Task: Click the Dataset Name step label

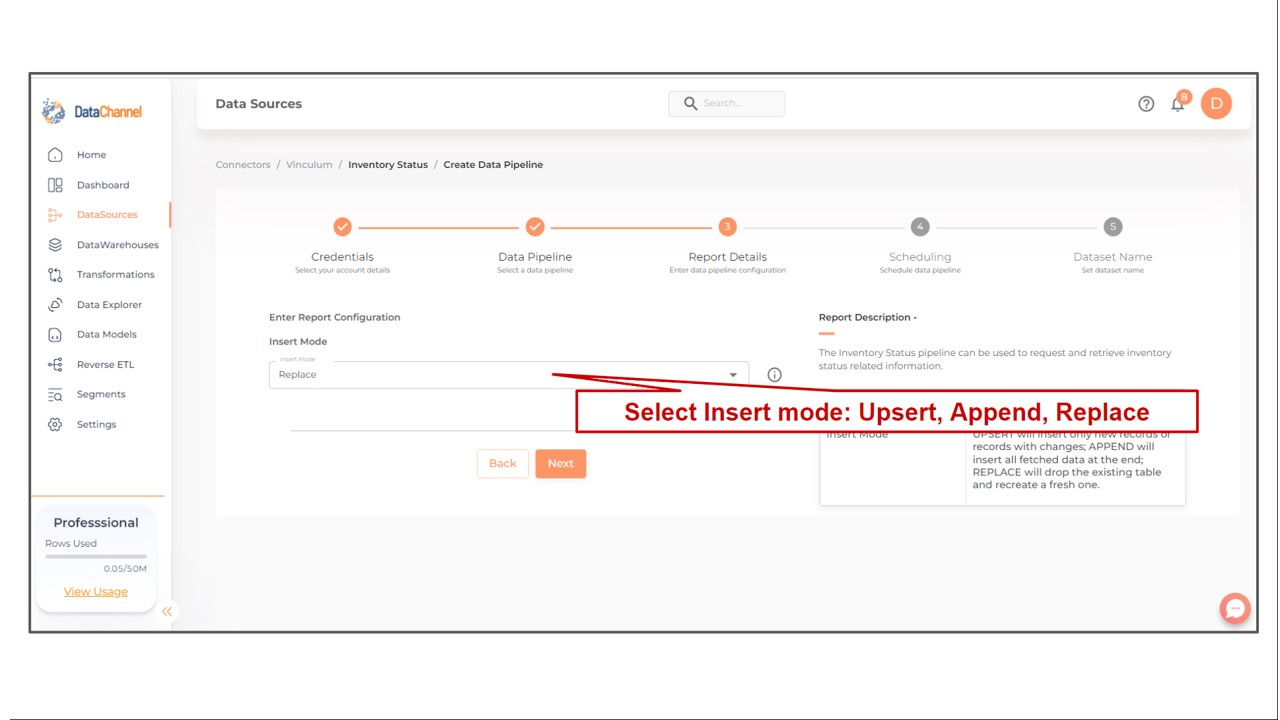Action: pyautogui.click(x=1113, y=257)
